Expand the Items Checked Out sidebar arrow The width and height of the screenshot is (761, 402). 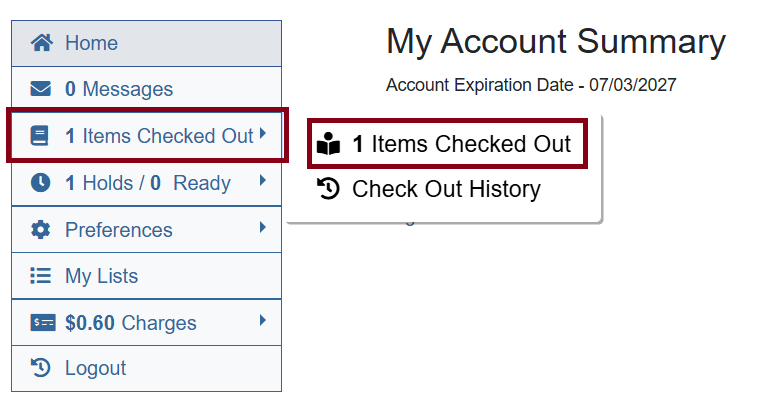(263, 133)
